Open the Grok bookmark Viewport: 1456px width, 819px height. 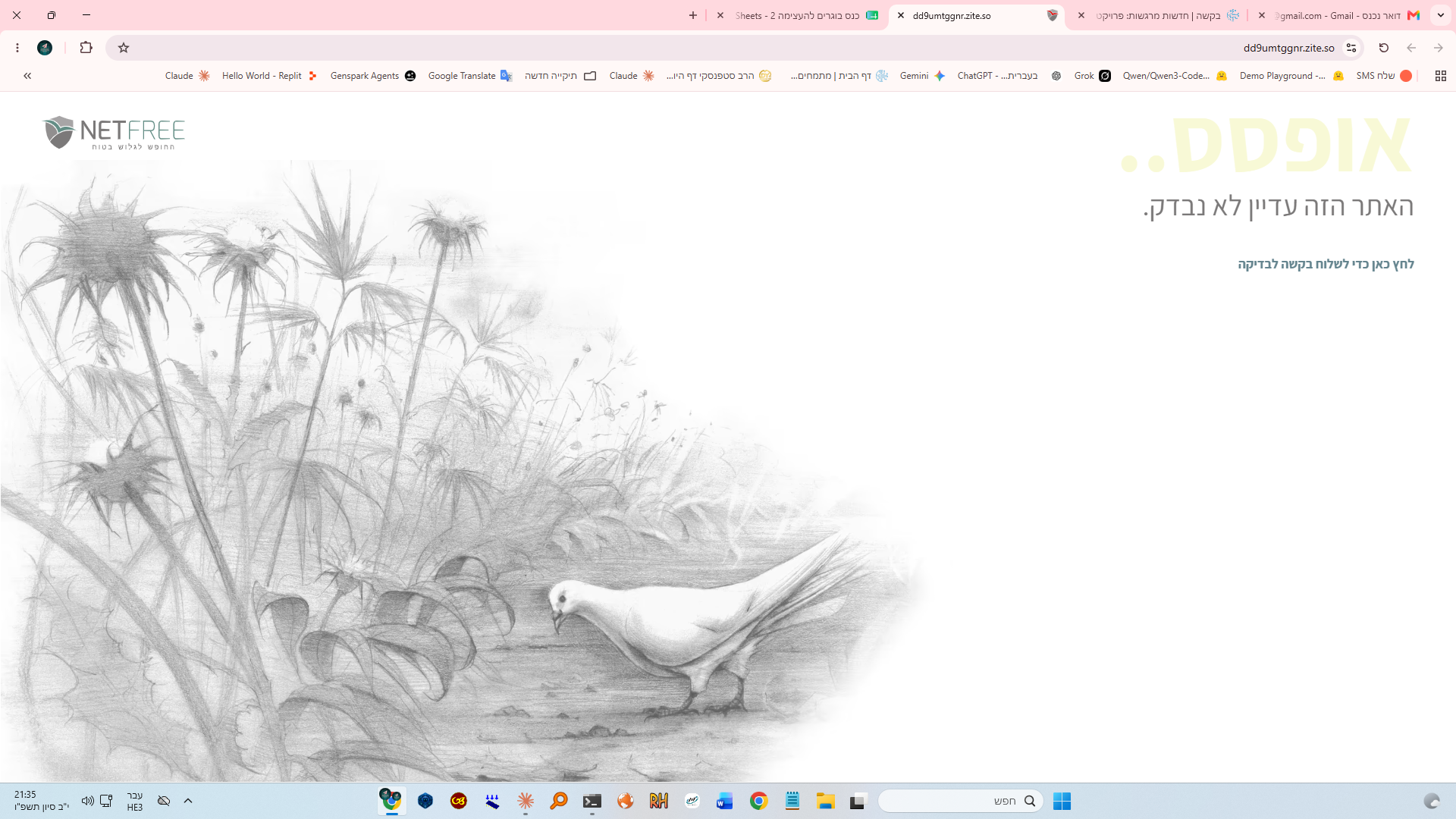[x=1092, y=76]
